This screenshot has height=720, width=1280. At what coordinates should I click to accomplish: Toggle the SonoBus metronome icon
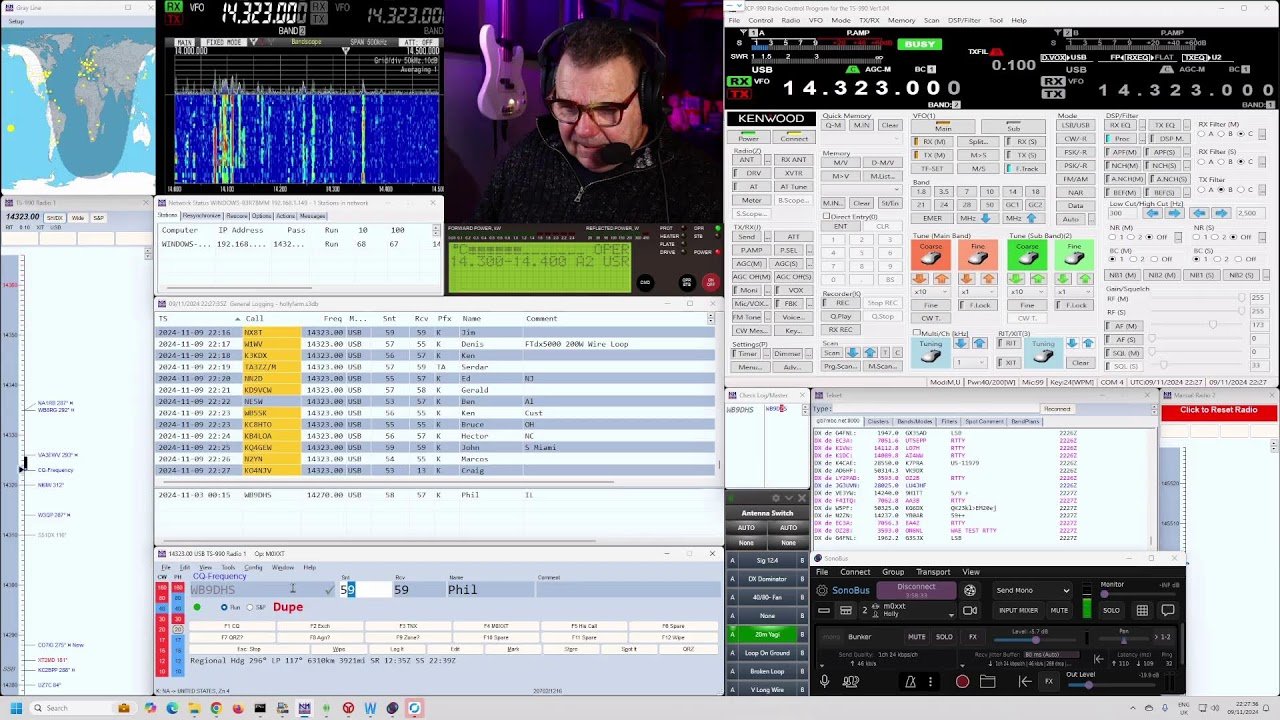click(x=910, y=681)
